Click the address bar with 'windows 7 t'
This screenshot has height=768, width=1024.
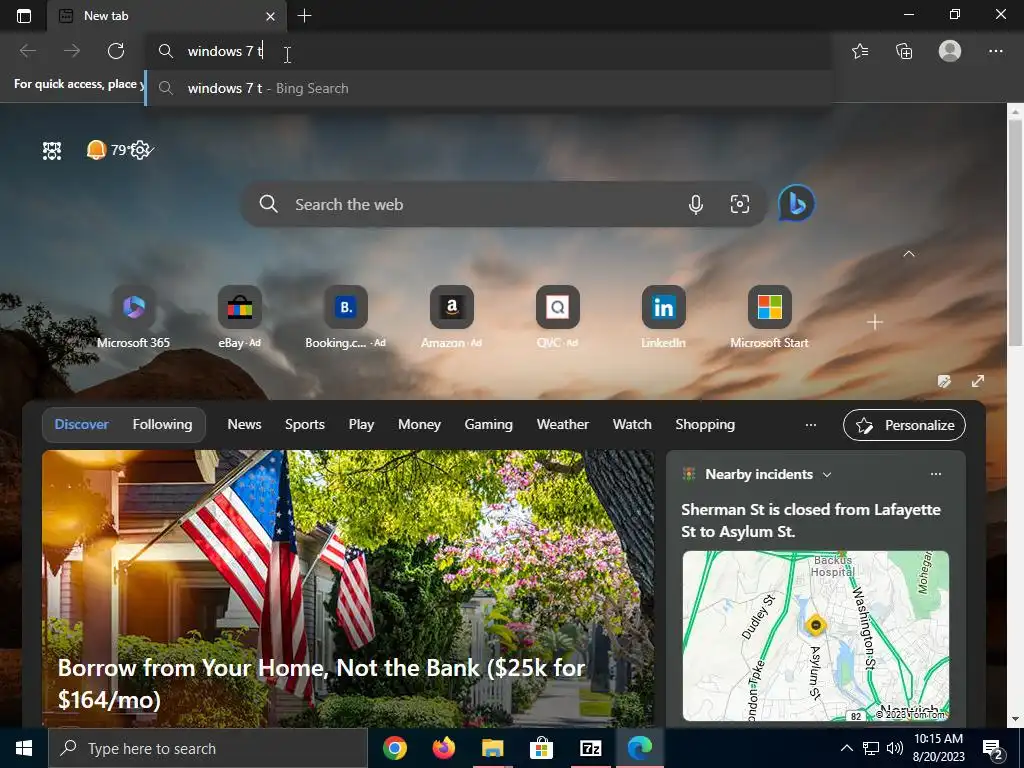[x=488, y=51]
